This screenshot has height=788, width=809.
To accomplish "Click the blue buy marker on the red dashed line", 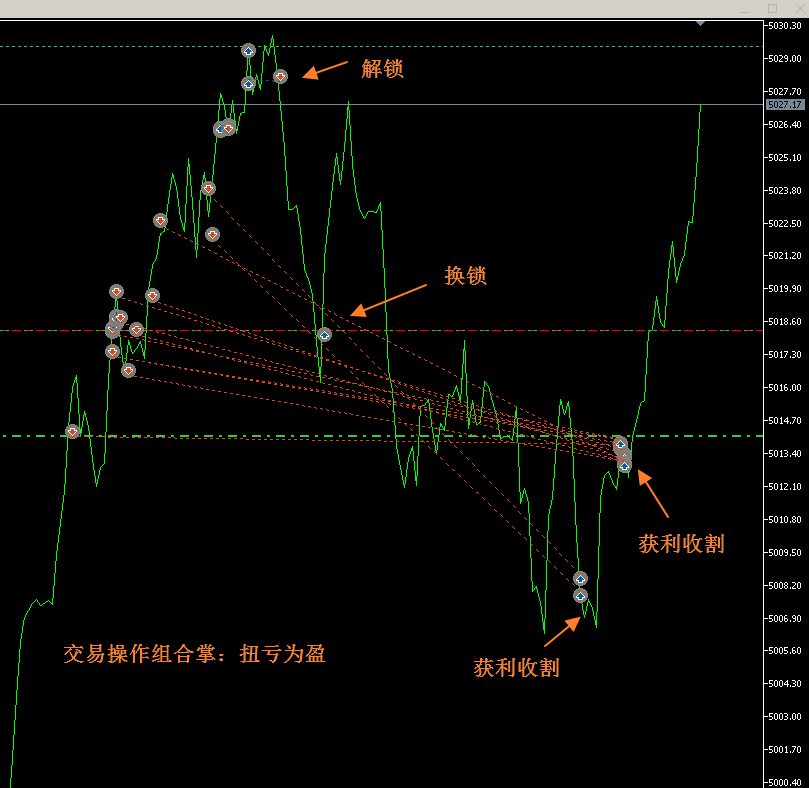I will point(324,335).
